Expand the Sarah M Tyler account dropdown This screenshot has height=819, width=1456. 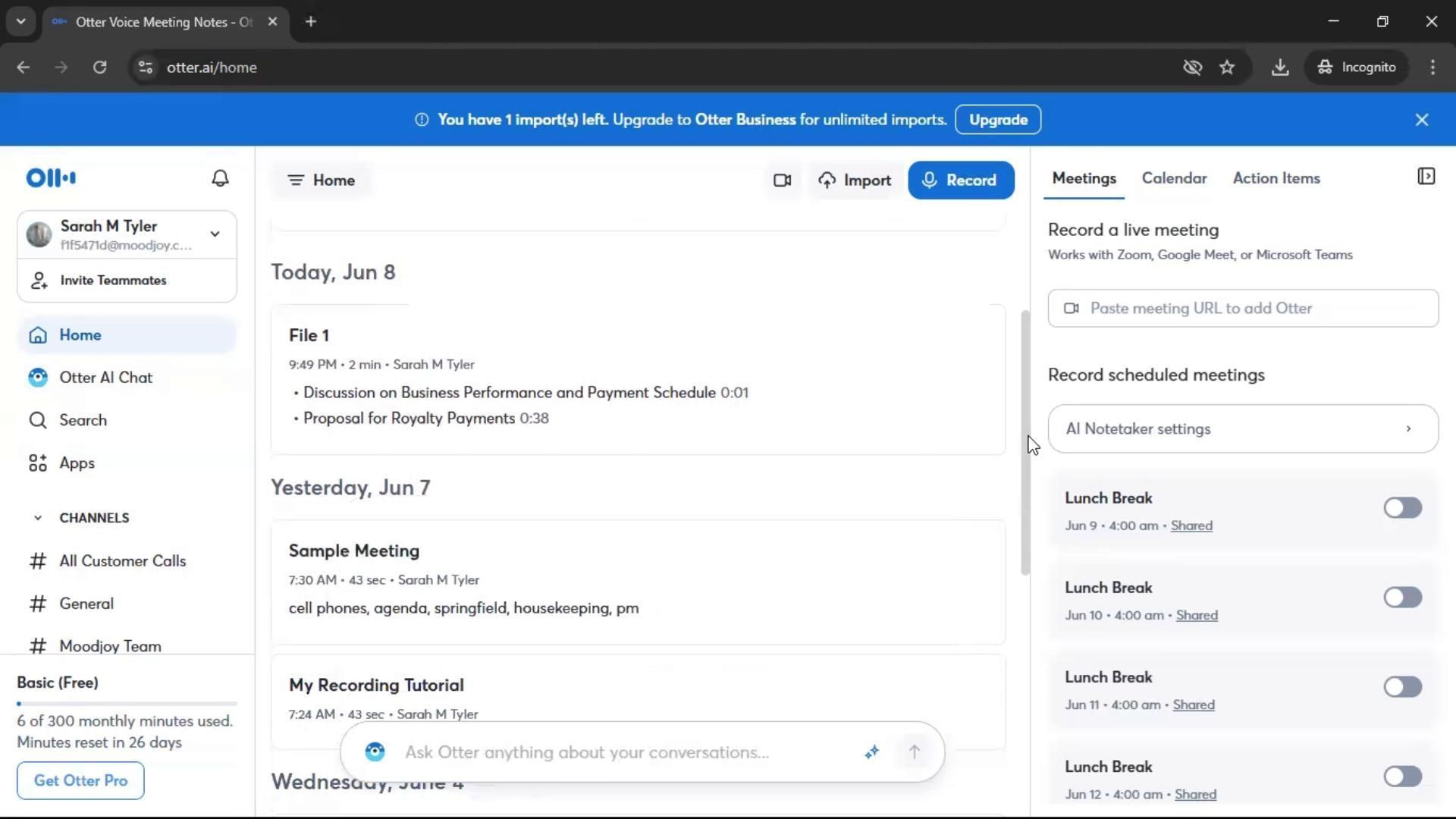pos(215,234)
